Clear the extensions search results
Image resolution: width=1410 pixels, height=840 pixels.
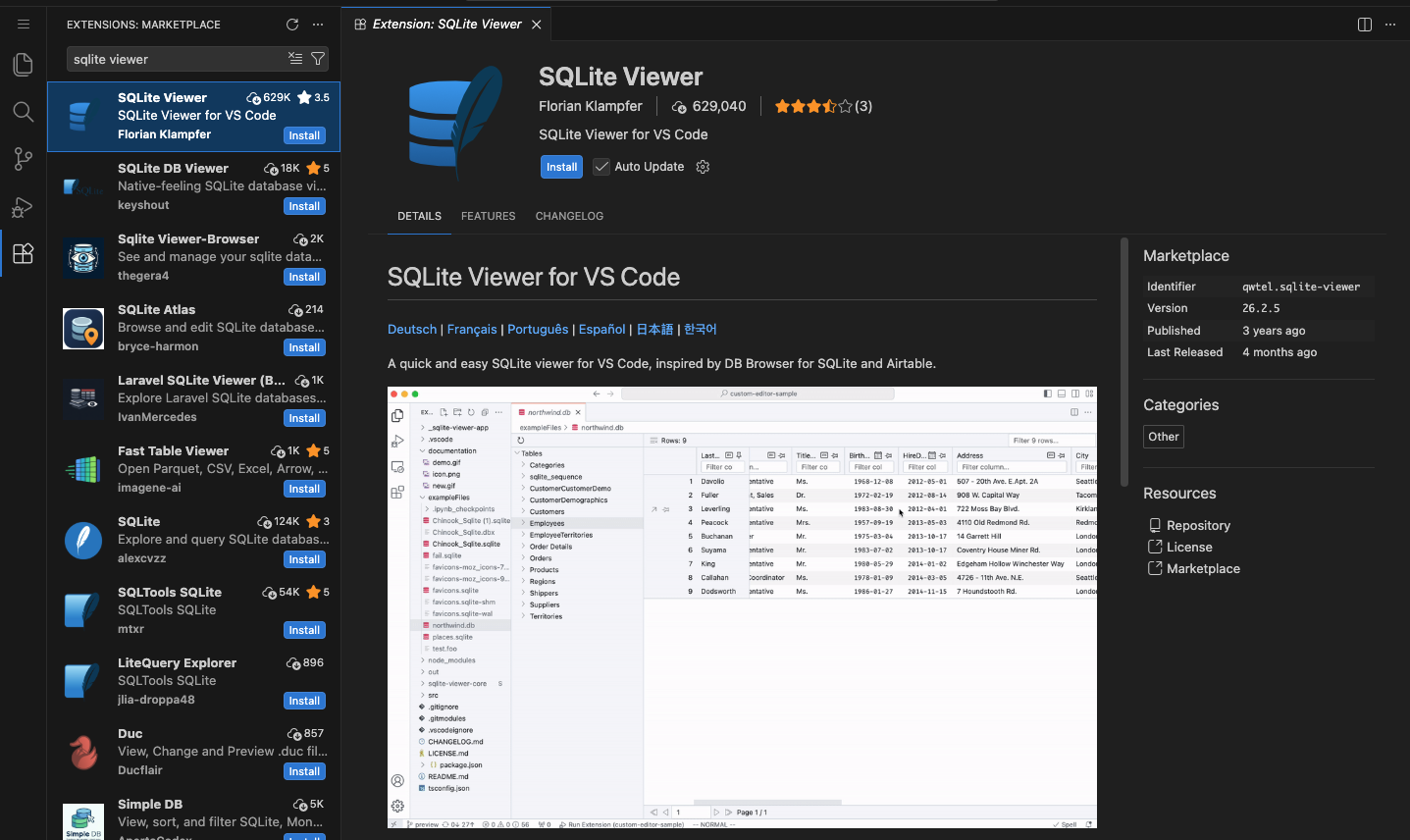click(295, 59)
